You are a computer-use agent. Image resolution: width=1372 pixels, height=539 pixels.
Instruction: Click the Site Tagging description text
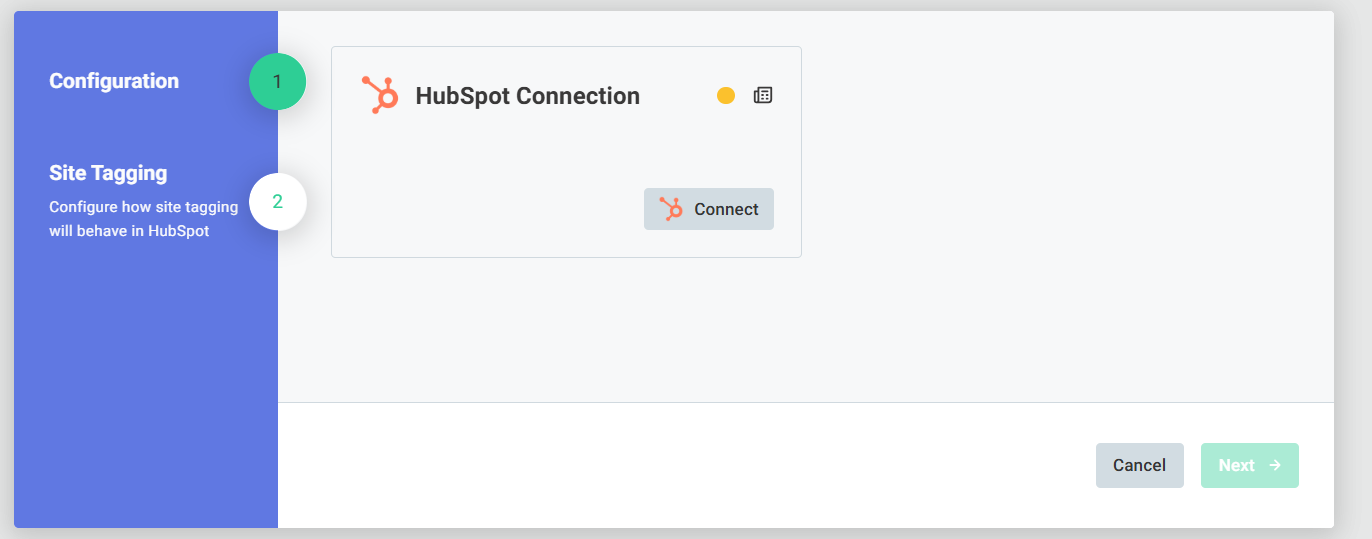[x=143, y=219]
